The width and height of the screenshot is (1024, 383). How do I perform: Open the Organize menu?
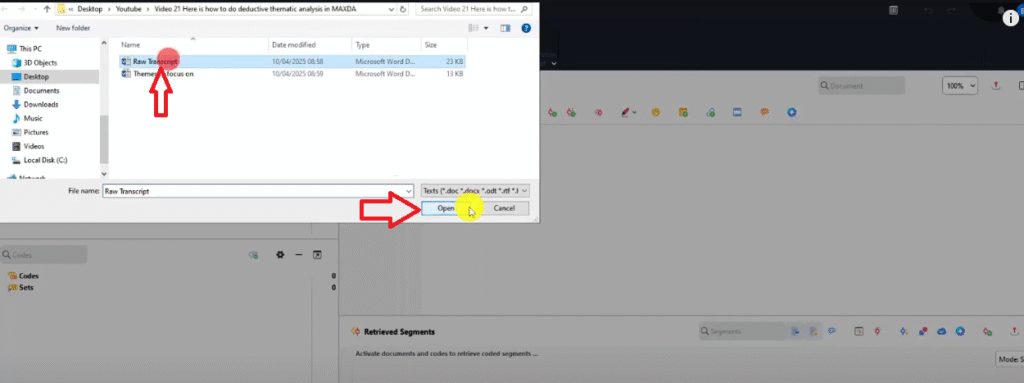(x=22, y=28)
